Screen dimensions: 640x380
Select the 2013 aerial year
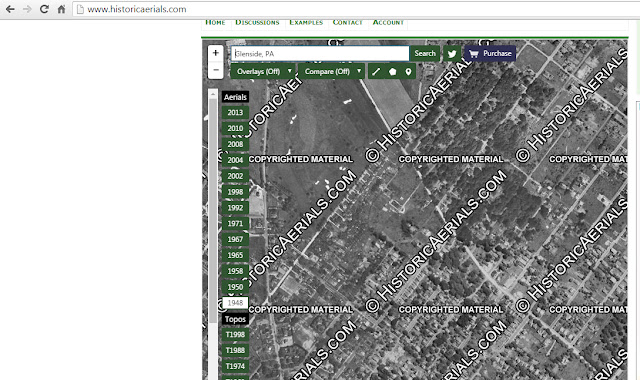coord(235,113)
